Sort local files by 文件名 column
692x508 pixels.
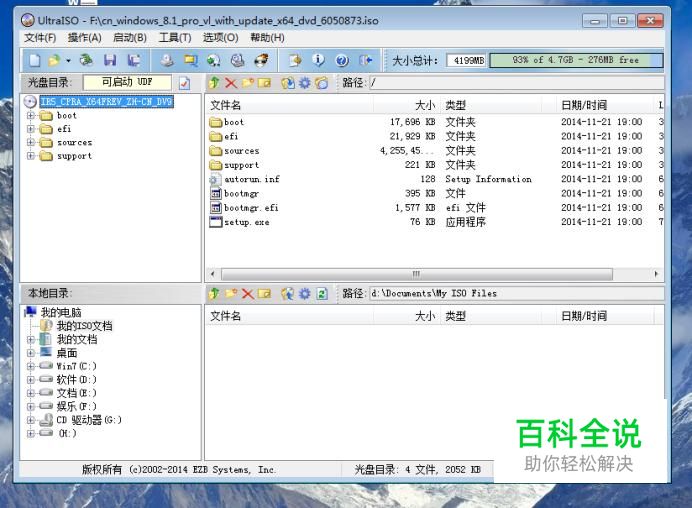pyautogui.click(x=290, y=316)
